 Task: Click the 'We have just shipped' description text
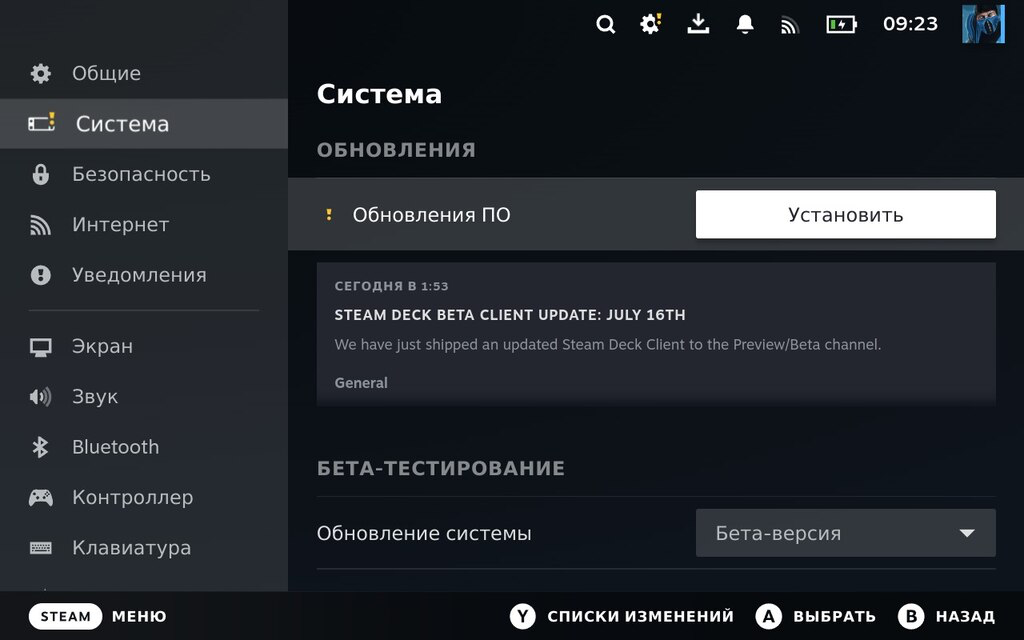point(608,344)
